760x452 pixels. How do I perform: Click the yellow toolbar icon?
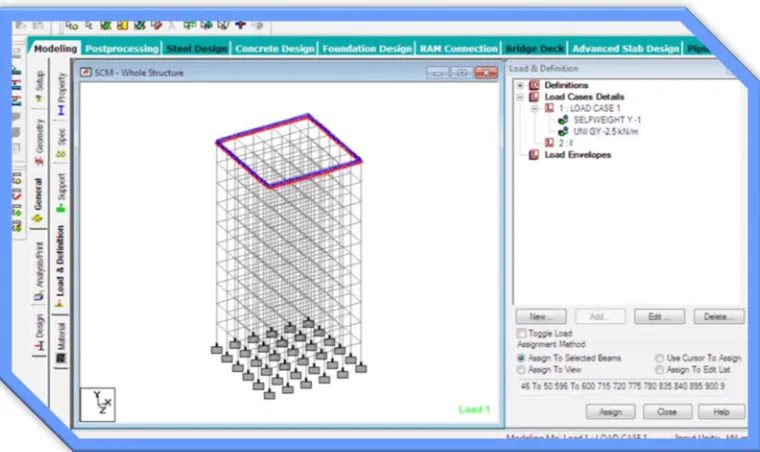click(122, 25)
